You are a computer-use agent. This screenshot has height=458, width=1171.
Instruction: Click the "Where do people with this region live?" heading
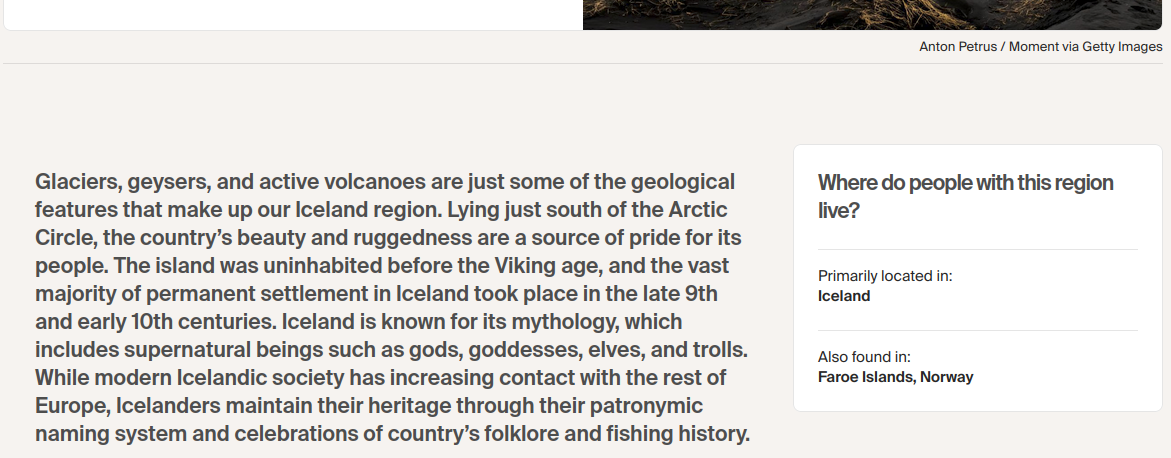(x=965, y=196)
